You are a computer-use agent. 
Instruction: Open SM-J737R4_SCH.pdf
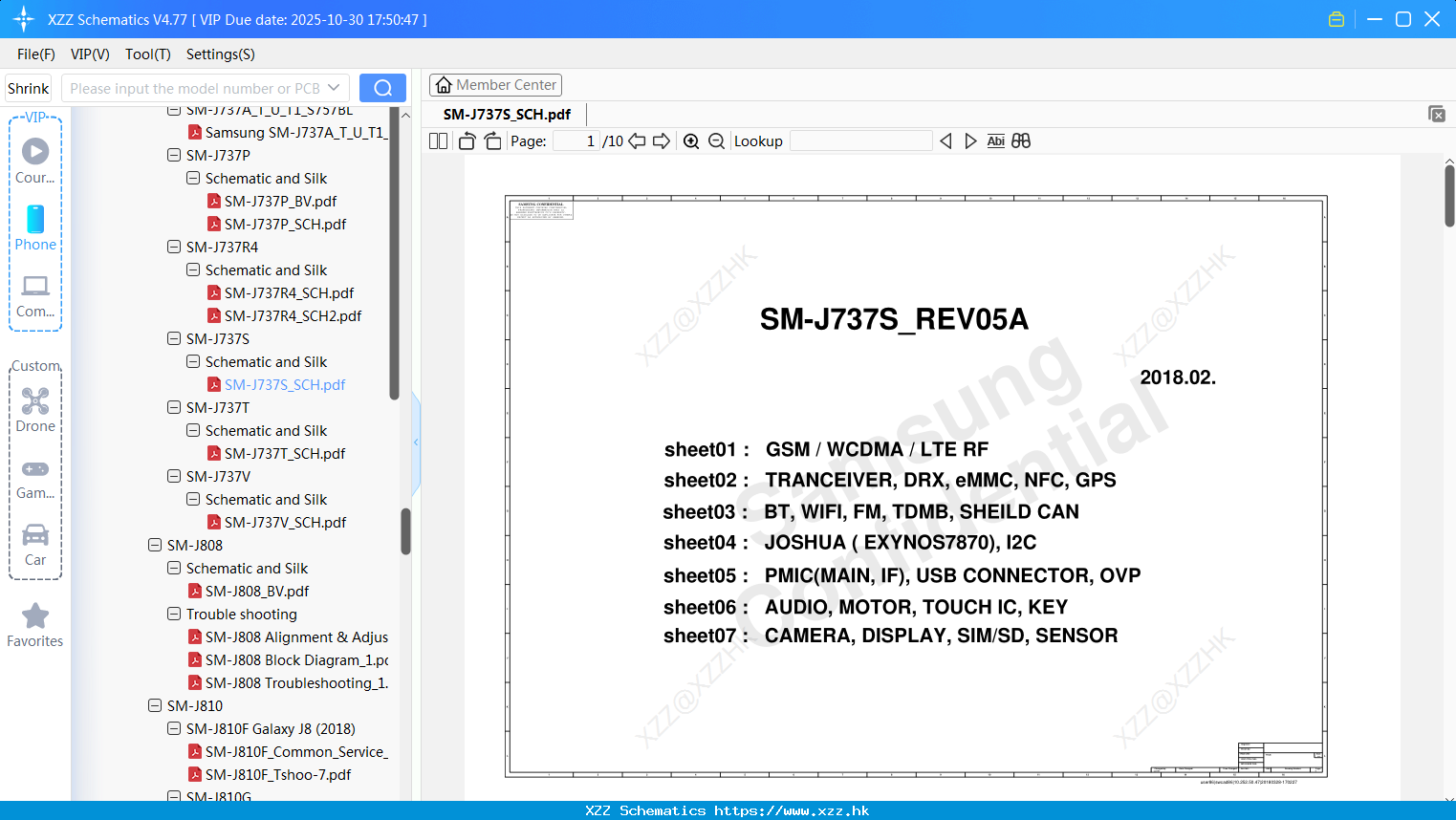pos(289,292)
